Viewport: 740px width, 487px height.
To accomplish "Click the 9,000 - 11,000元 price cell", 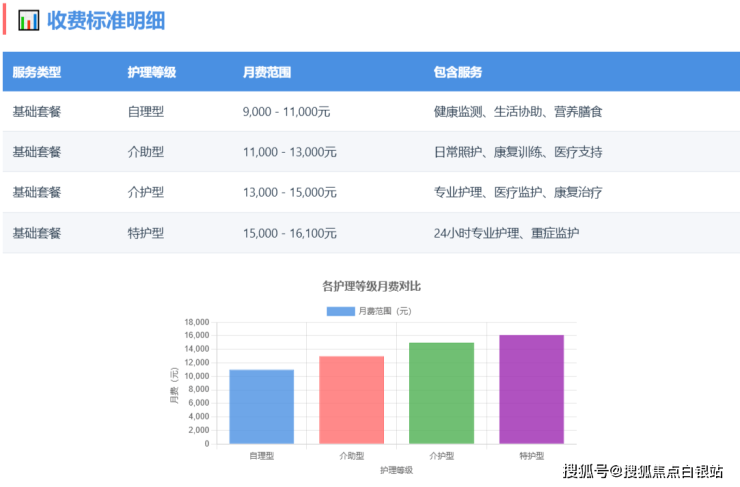I will pos(289,112).
